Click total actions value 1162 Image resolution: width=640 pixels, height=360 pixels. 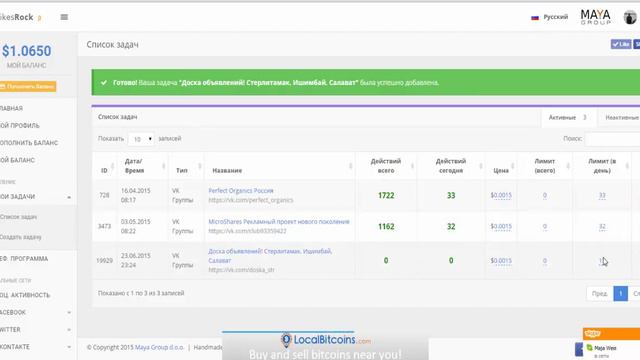click(x=386, y=227)
